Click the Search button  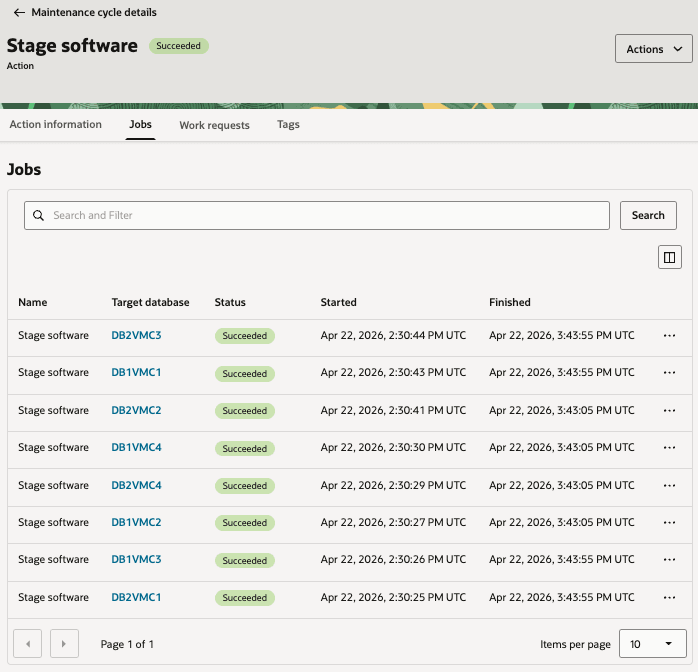[648, 215]
